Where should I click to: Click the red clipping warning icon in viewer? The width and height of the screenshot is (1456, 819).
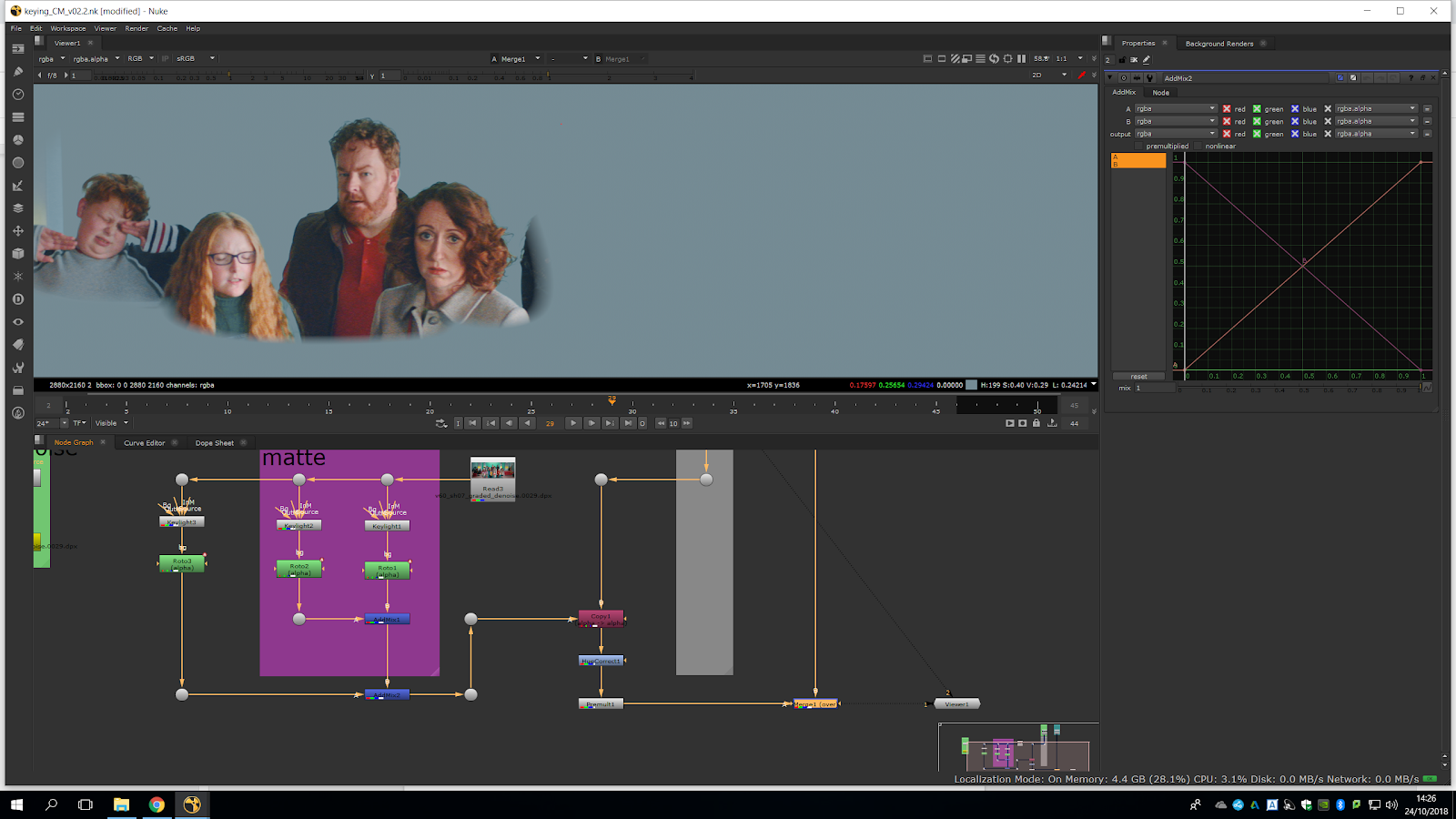click(1081, 76)
